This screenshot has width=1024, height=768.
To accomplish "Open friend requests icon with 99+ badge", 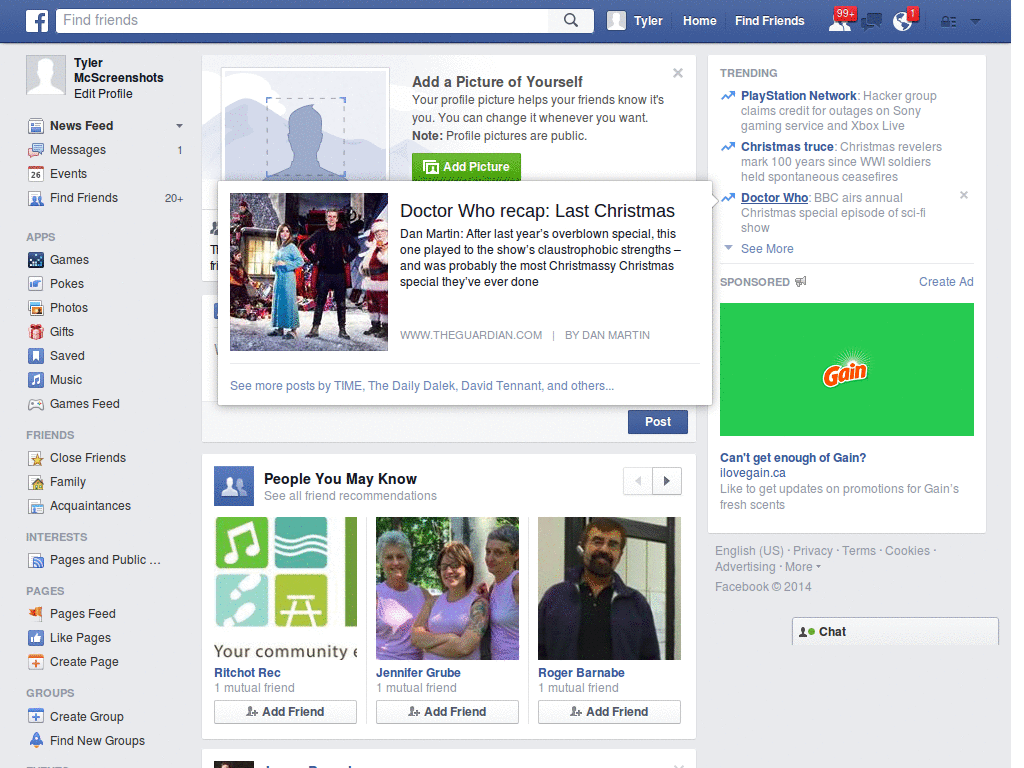I will click(840, 21).
